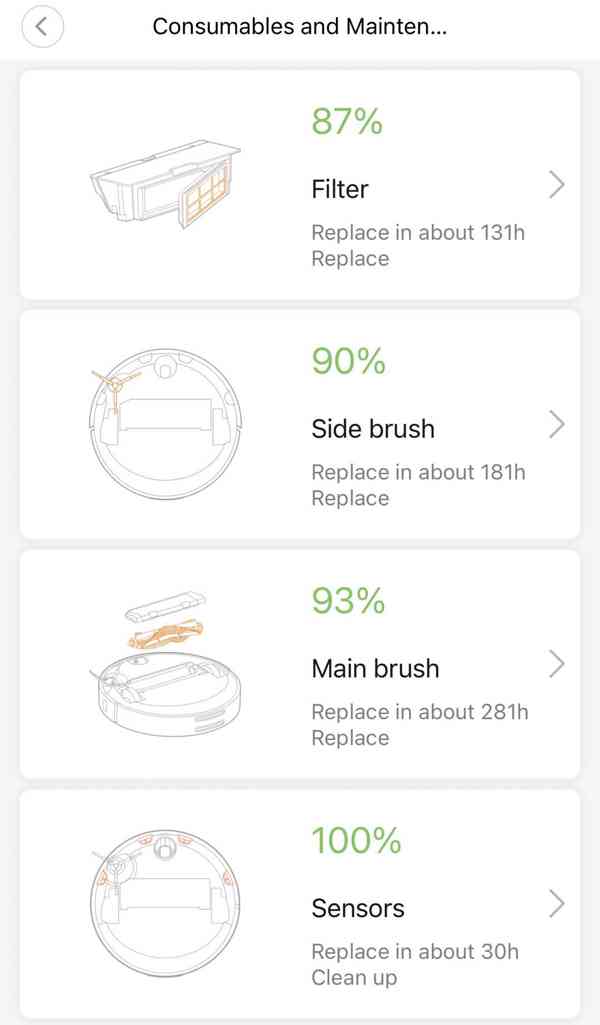Tap the Filter illustration thumbnail
The height and width of the screenshot is (1025, 600).
[165, 185]
